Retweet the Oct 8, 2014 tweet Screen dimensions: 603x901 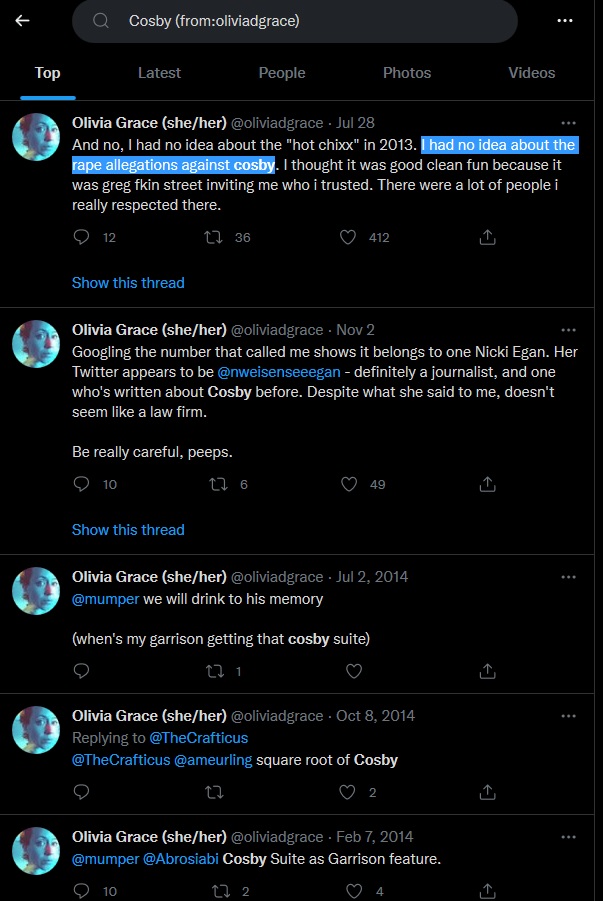(214, 792)
